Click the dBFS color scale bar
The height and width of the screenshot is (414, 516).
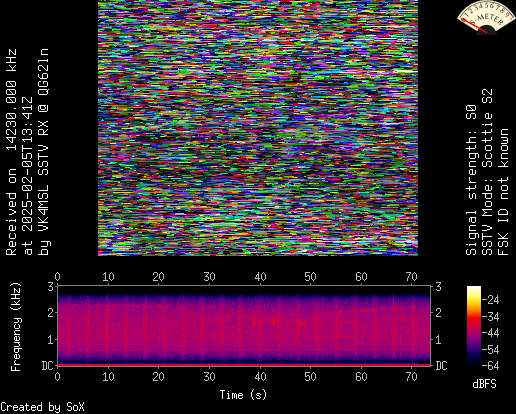(474, 326)
